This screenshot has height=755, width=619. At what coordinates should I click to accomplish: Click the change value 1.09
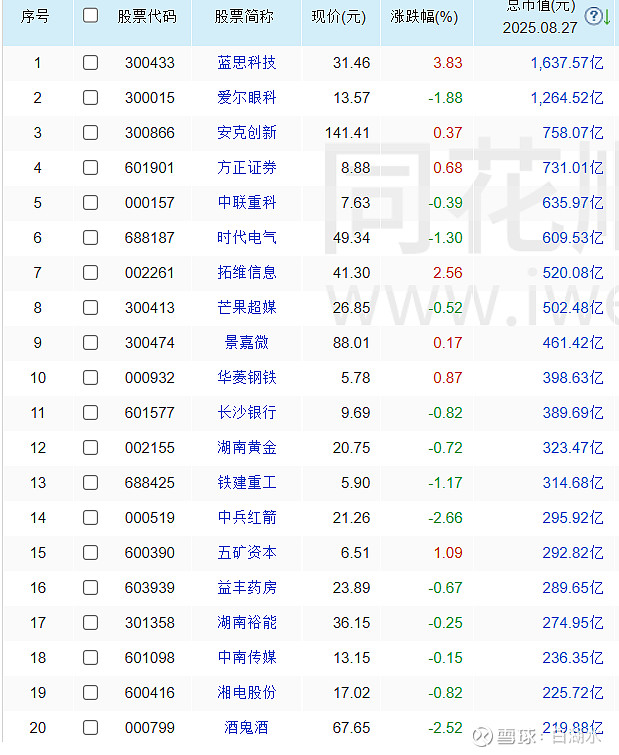(448, 553)
